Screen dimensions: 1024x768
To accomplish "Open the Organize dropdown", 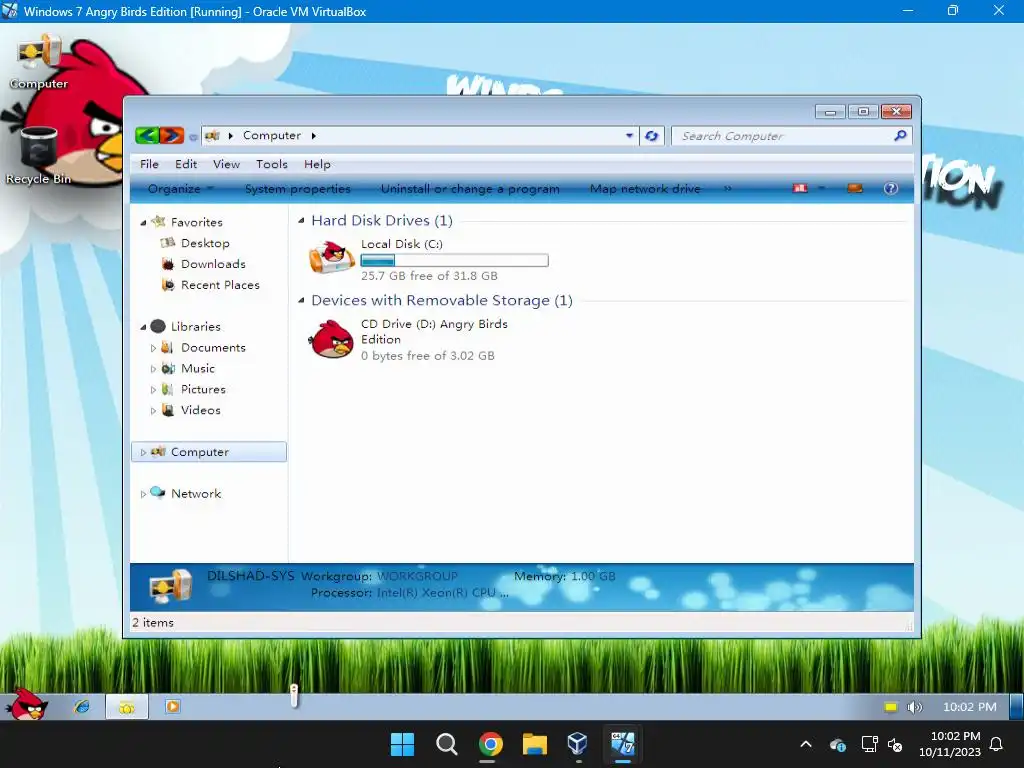I will pyautogui.click(x=181, y=189).
